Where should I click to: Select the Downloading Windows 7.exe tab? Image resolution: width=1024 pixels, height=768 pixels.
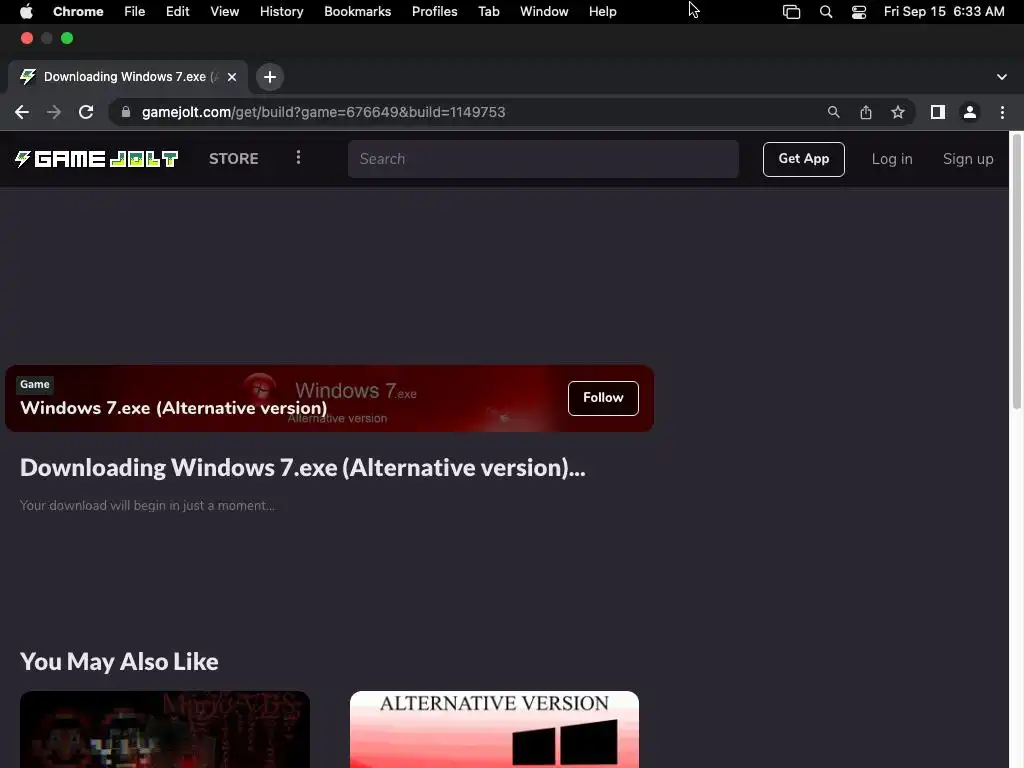click(x=128, y=77)
